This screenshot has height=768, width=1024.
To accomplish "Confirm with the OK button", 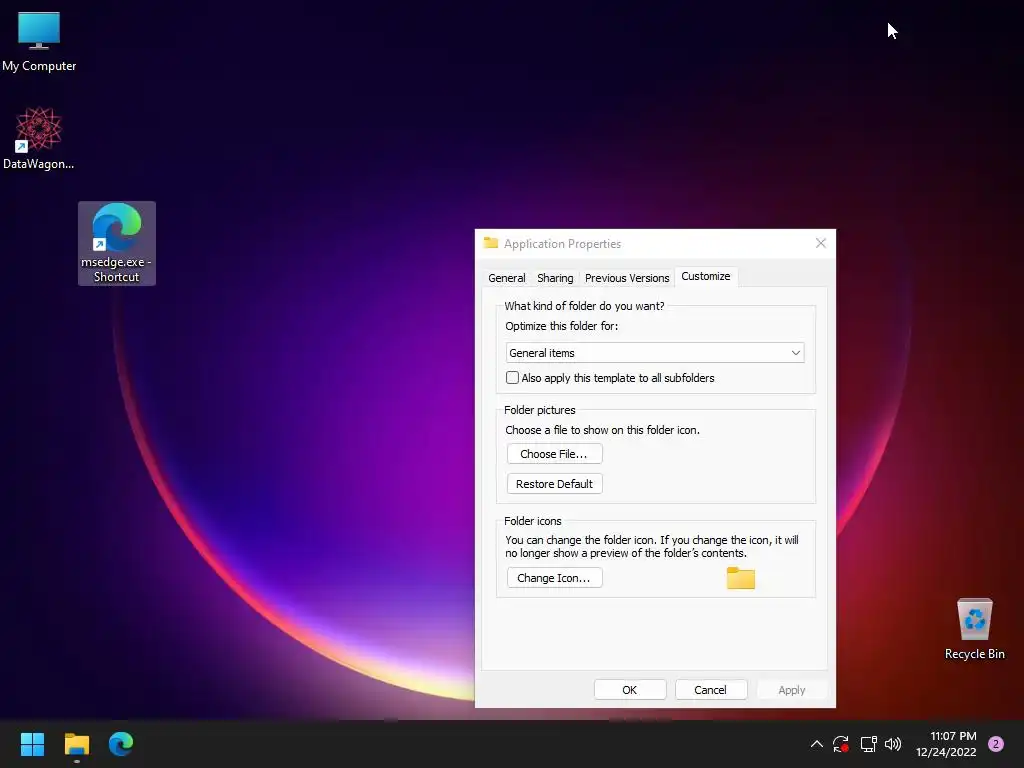I will (x=630, y=690).
